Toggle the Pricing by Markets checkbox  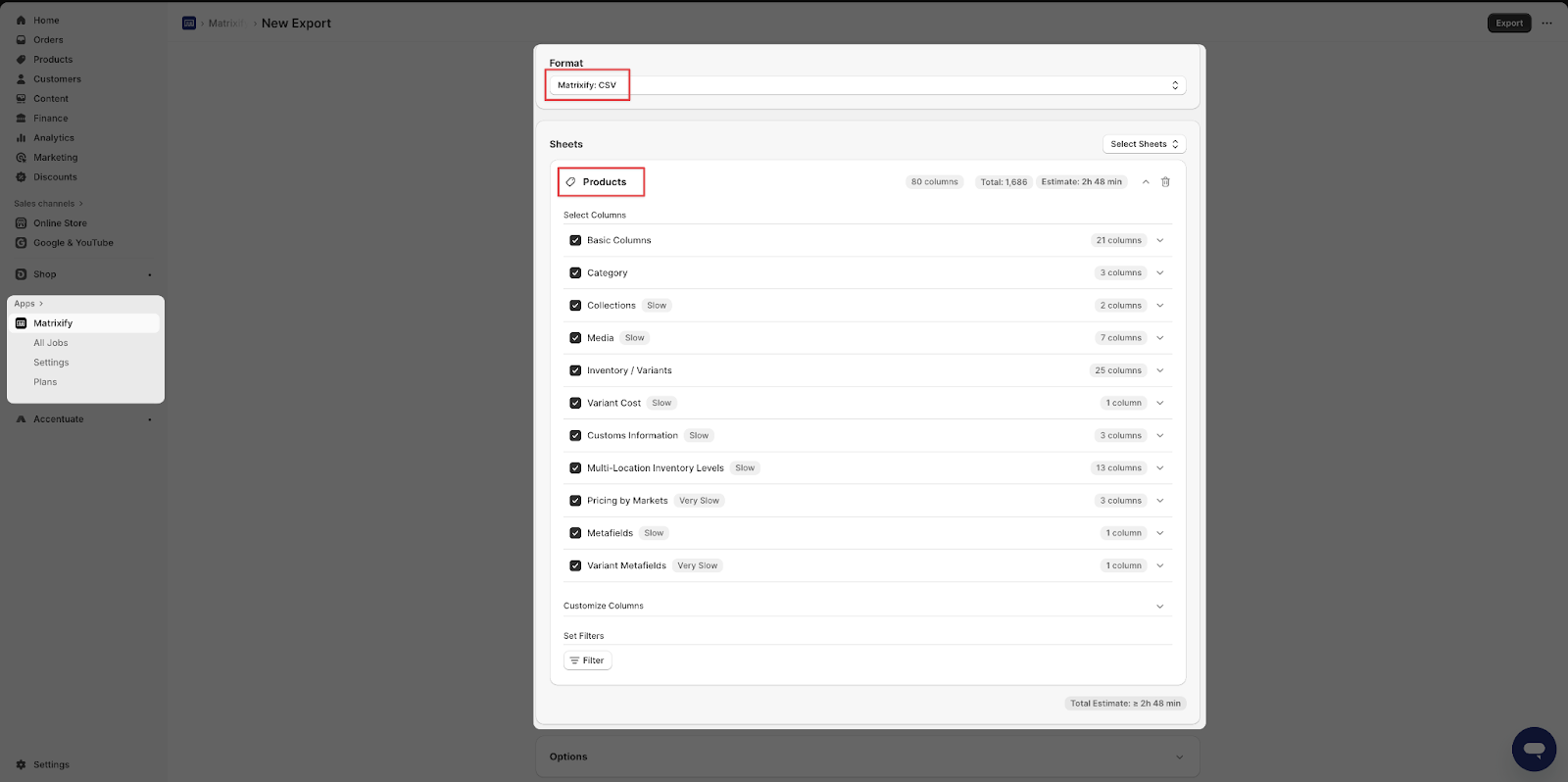(x=575, y=501)
